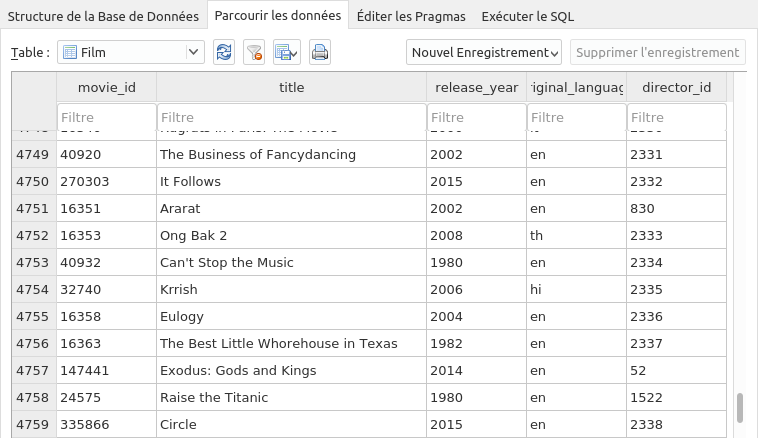Sort by title column header
Screen dimensions: 758x438
point(292,88)
